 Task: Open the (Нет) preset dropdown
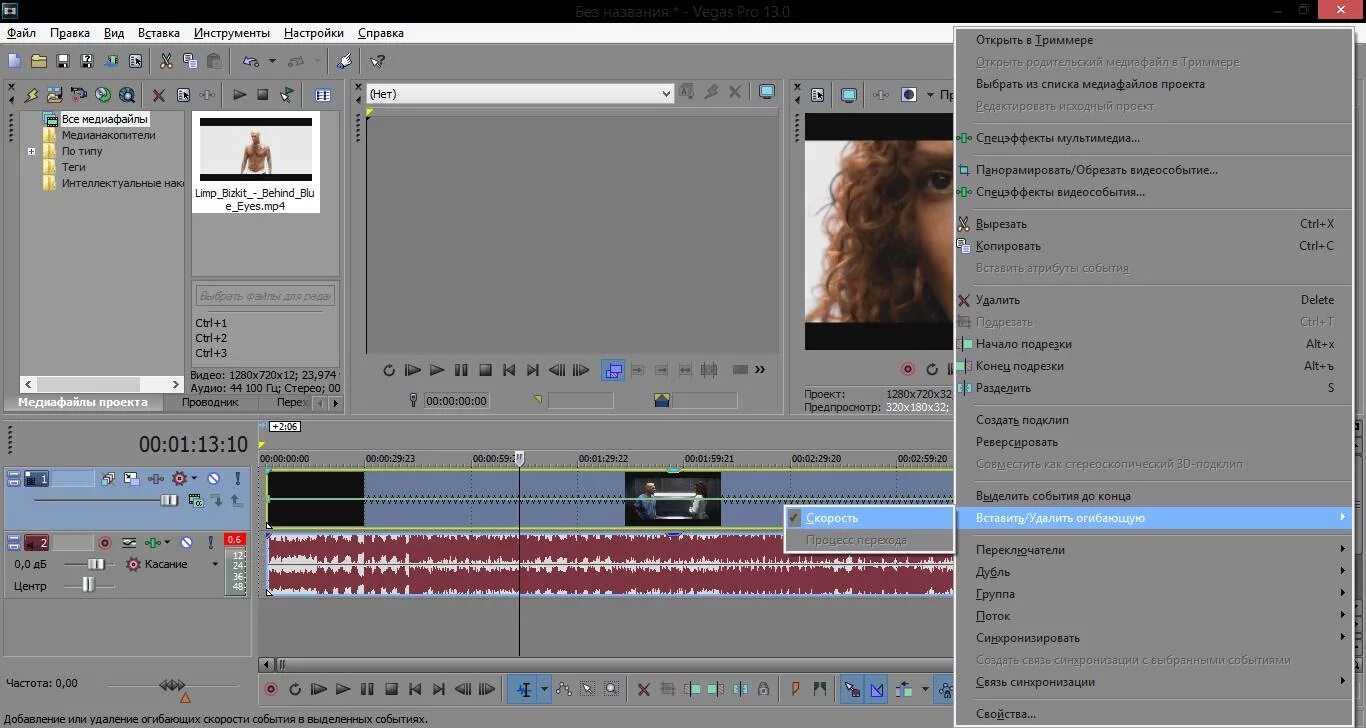(x=666, y=94)
